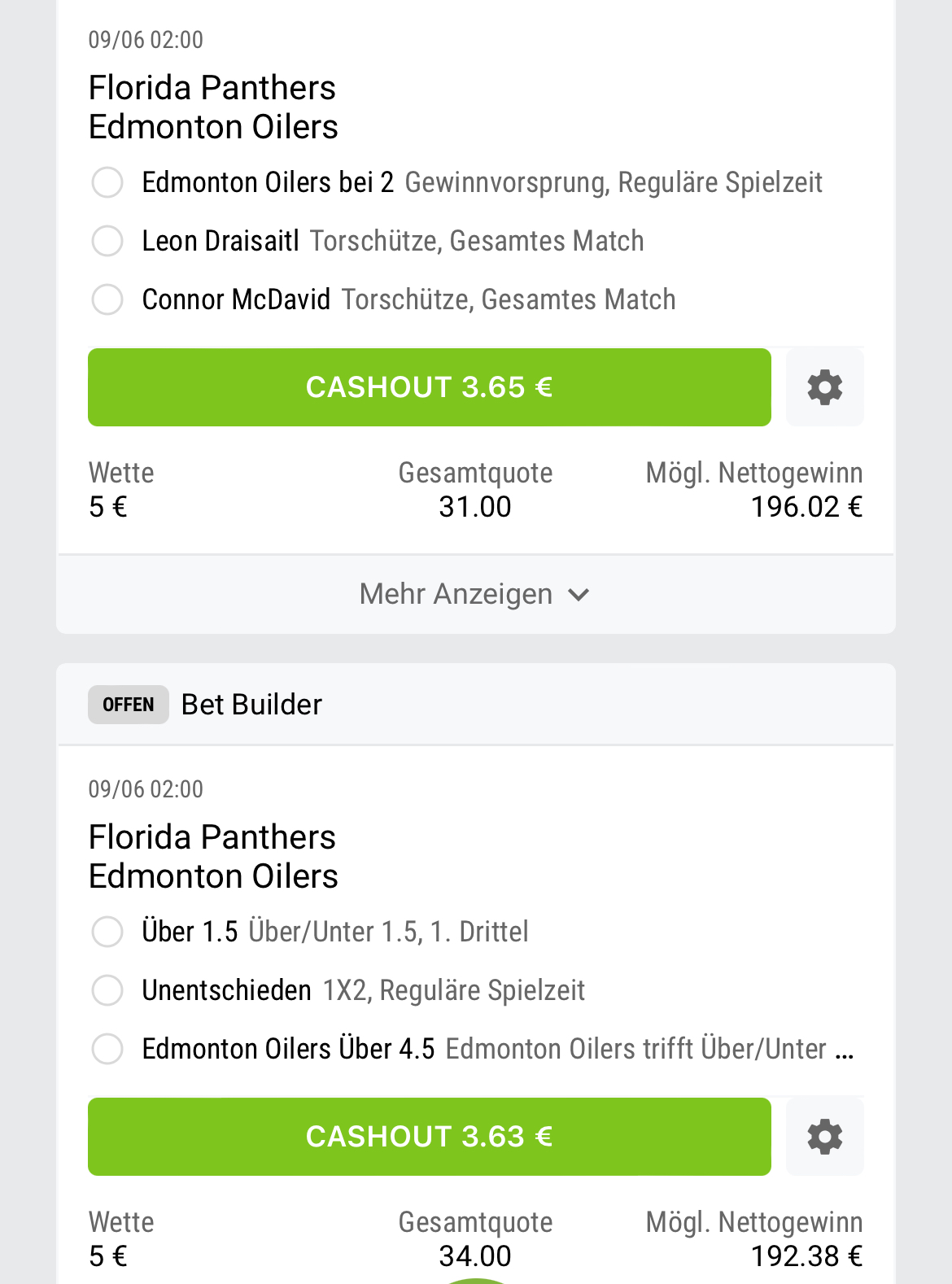This screenshot has height=1284, width=952.
Task: Click the Mehr Anzeigen chevron arrow
Action: pos(579,595)
